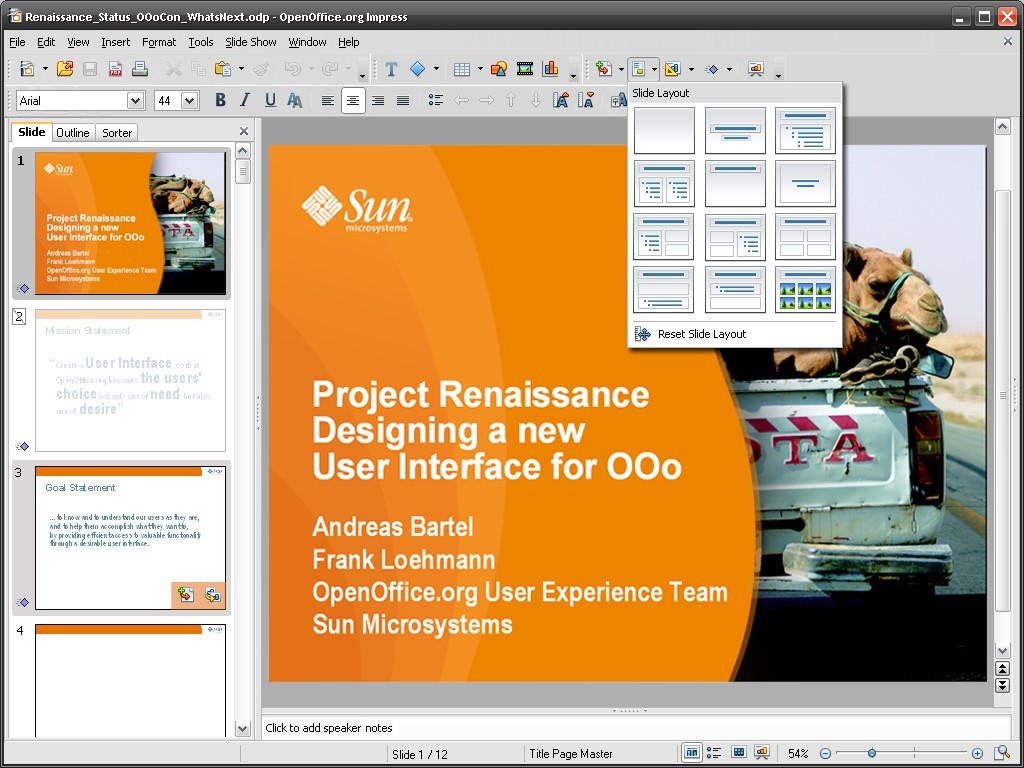Export directly as PDF

(x=116, y=69)
